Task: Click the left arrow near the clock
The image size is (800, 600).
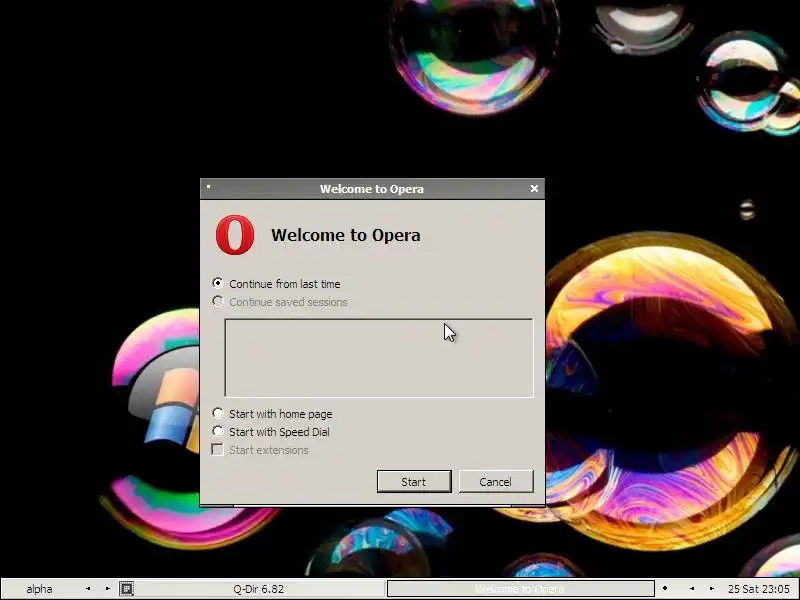Action: pos(692,589)
